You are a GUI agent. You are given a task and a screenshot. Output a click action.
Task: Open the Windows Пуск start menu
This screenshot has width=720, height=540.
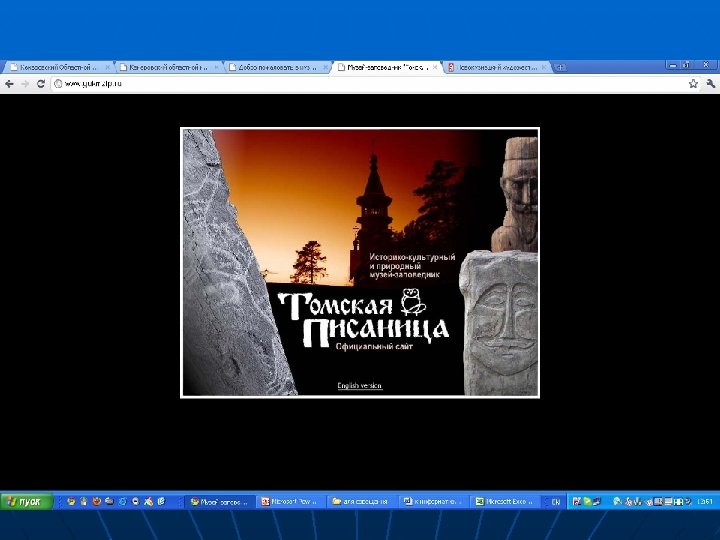27,502
